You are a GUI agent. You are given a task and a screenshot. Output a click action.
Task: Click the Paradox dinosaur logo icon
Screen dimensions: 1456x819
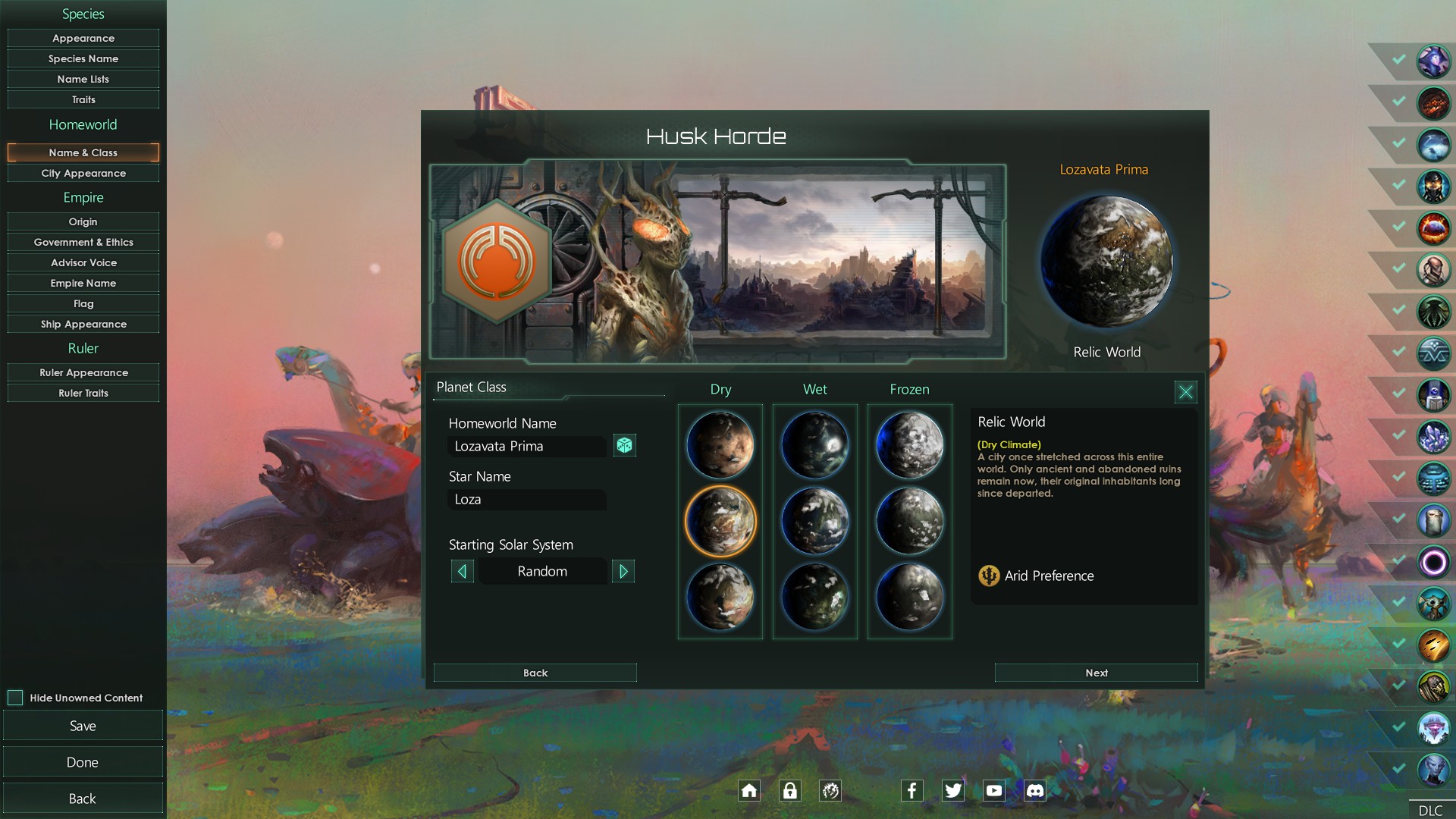tap(831, 790)
